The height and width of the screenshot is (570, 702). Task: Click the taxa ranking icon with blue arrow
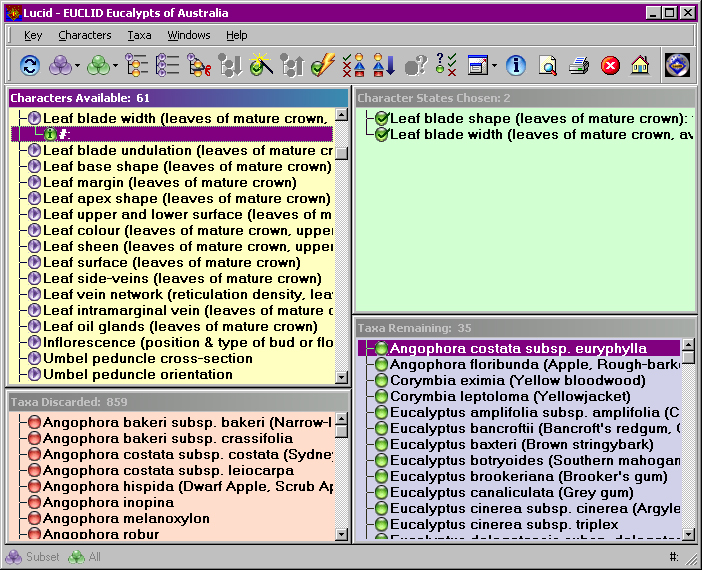(384, 65)
